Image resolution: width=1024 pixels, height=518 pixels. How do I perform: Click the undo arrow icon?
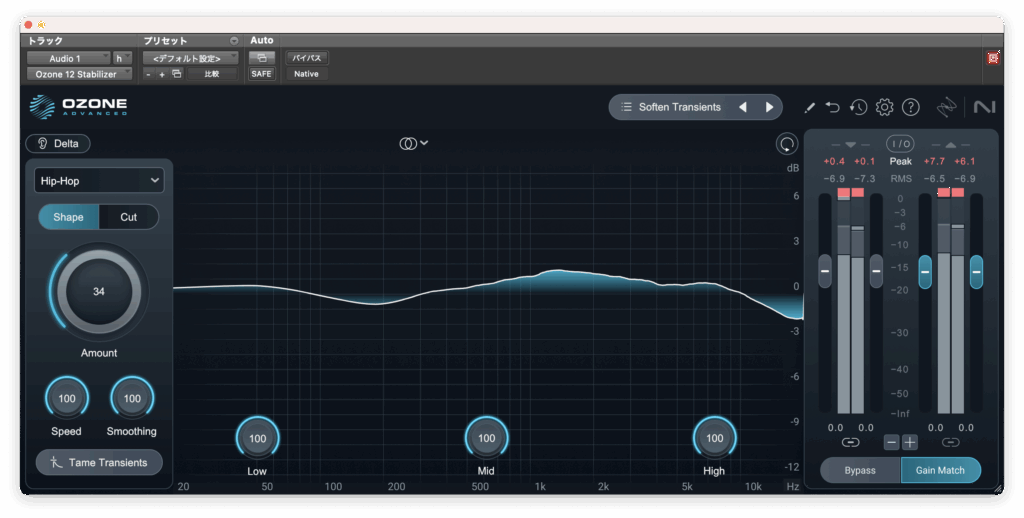point(833,107)
